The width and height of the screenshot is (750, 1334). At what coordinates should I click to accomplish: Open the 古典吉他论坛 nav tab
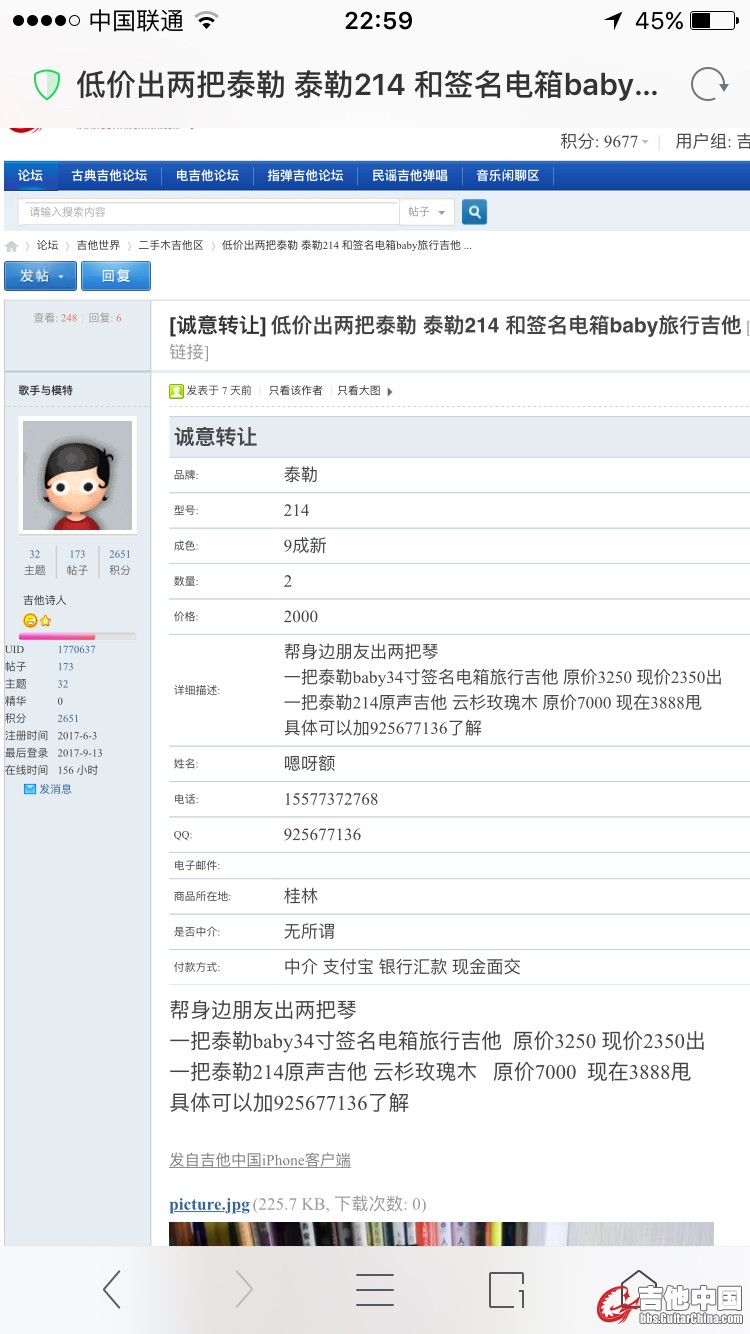[109, 175]
